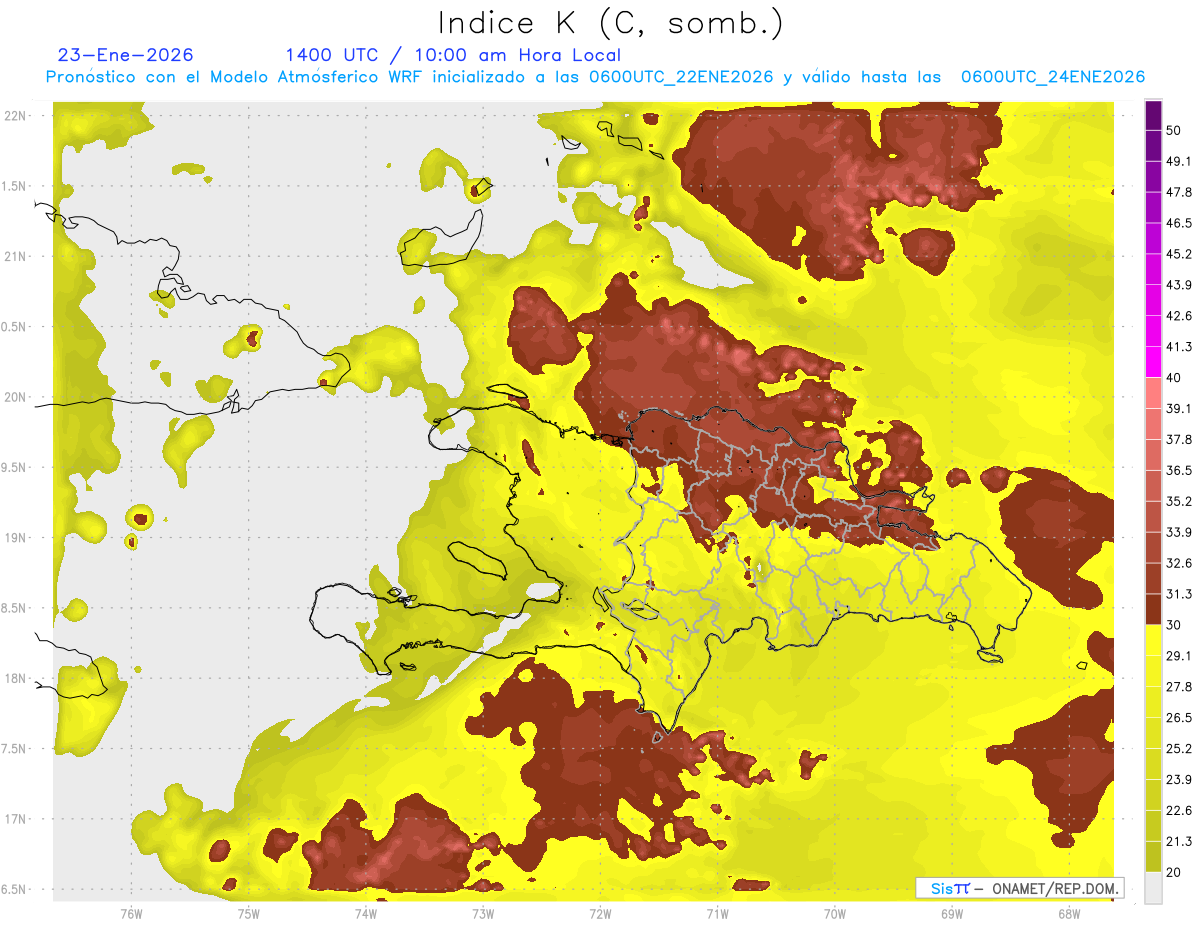Select the colorbar value "41.3"
Viewport: 1200px width, 927px height.
pos(1178,347)
